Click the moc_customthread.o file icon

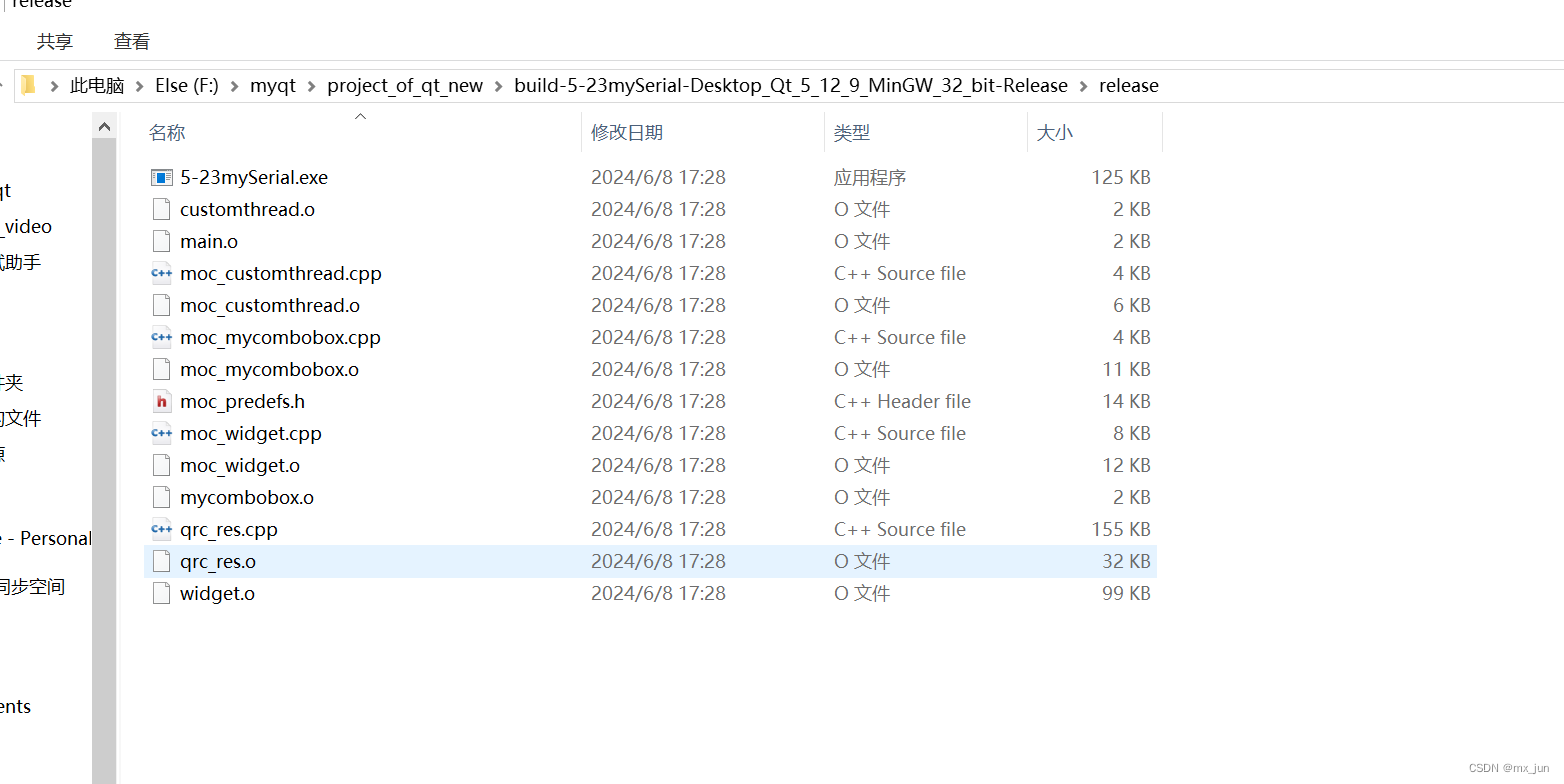click(x=161, y=305)
